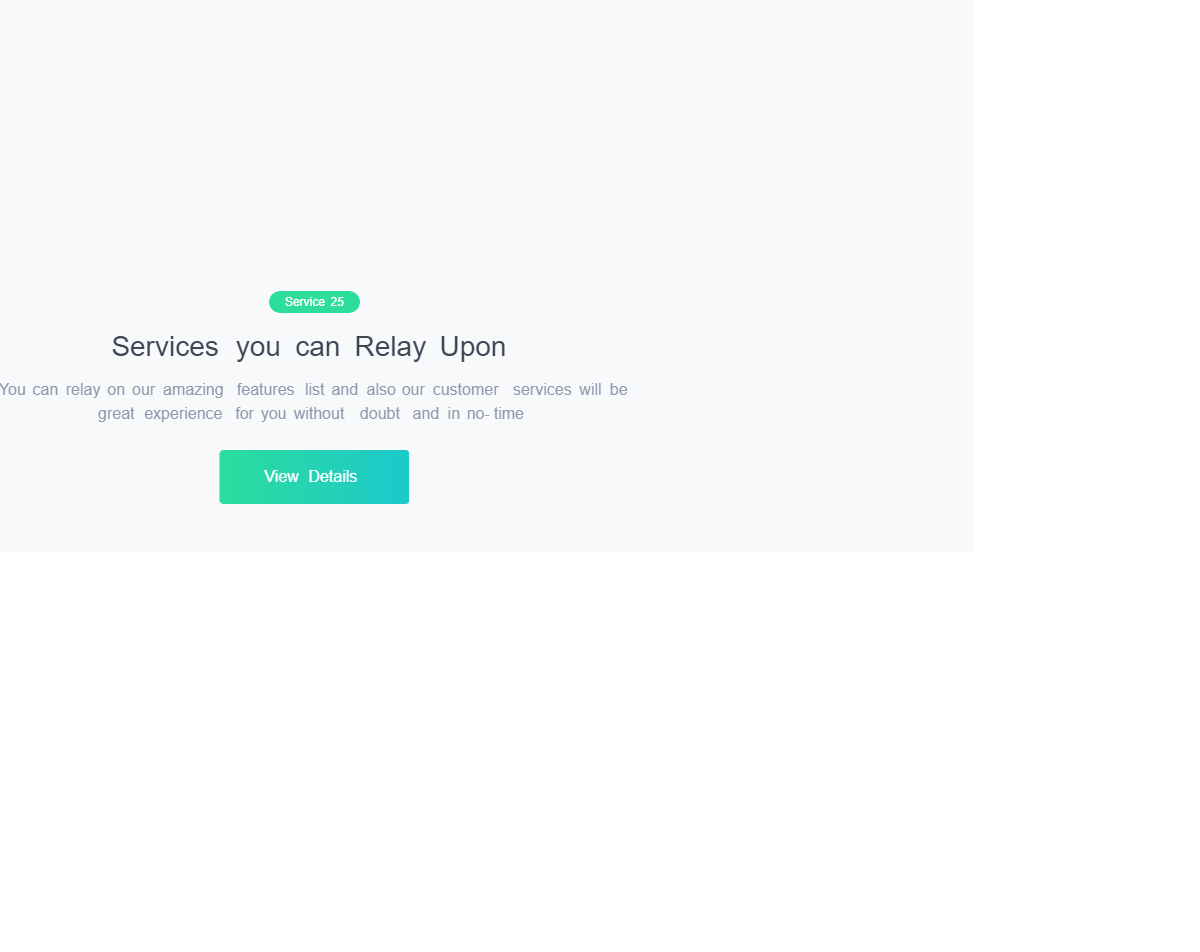Click the word amazing in the description
The height and width of the screenshot is (952, 1200).
click(193, 389)
